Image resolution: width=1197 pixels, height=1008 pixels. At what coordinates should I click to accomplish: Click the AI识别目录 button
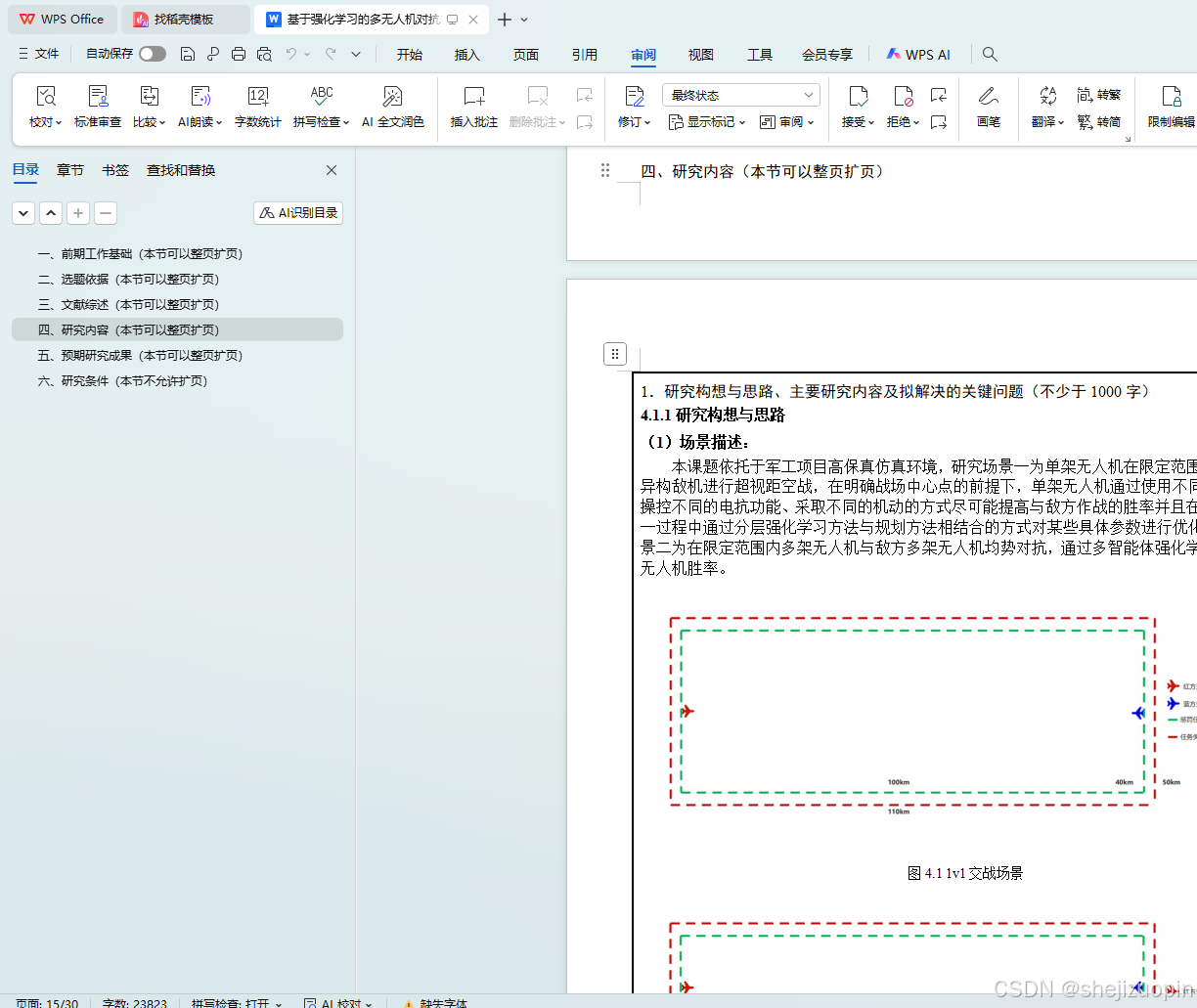coord(298,212)
